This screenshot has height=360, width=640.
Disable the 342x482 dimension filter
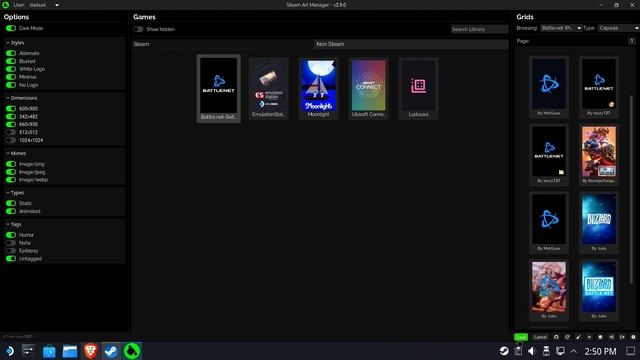click(x=11, y=116)
